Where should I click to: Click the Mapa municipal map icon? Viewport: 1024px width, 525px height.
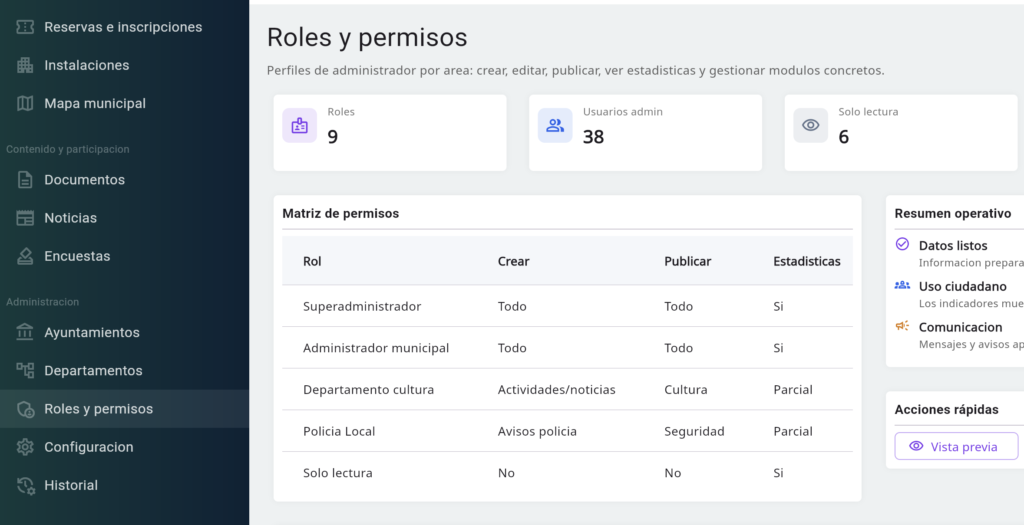pyautogui.click(x=25, y=103)
